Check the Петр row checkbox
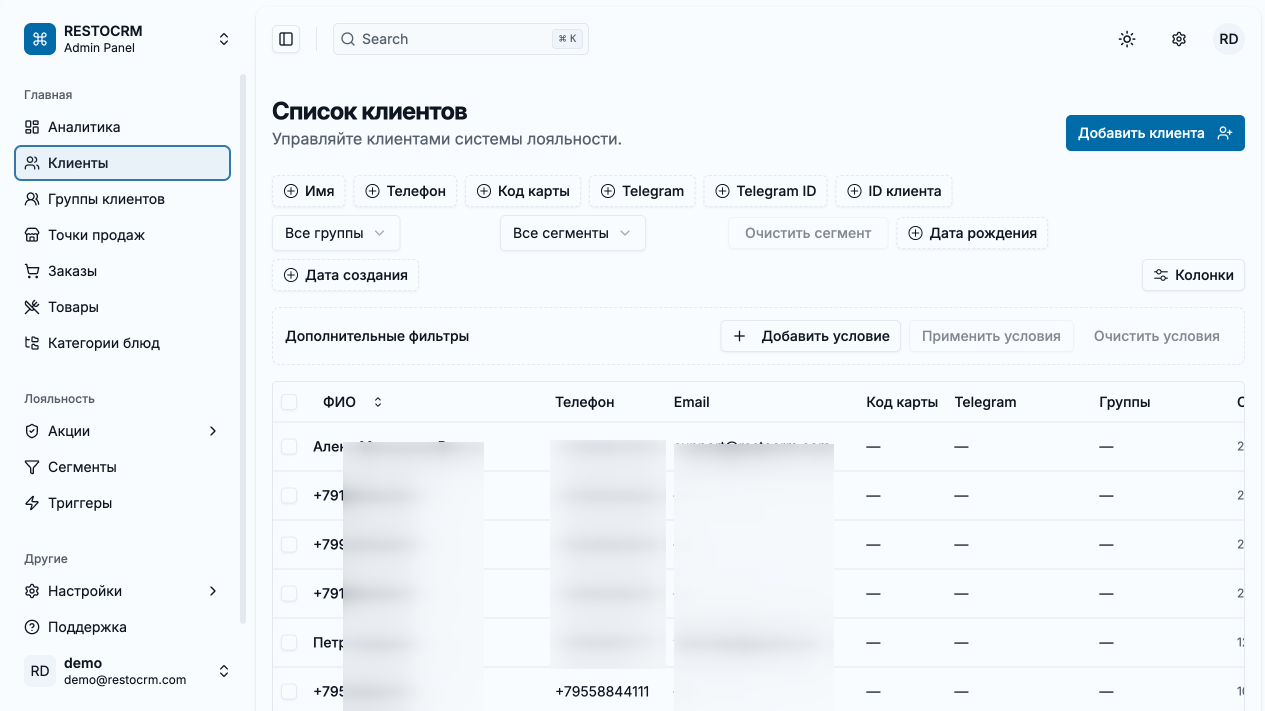This screenshot has width=1265, height=711. pyautogui.click(x=289, y=642)
